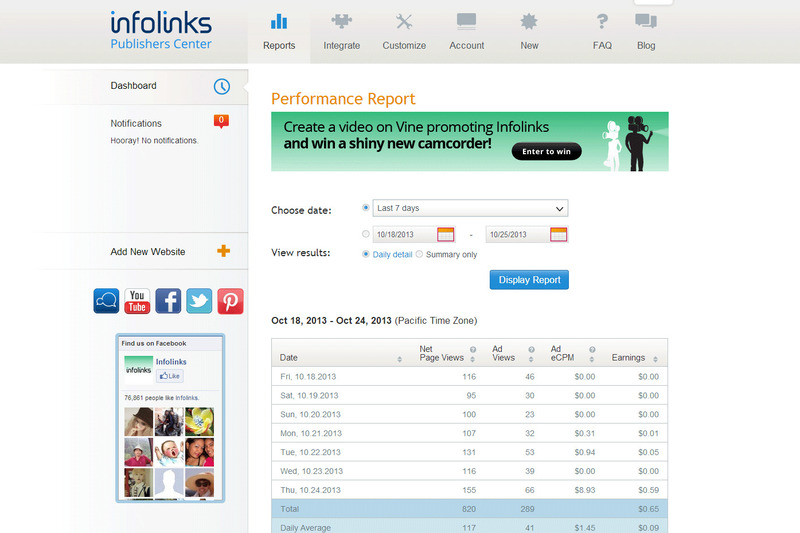Click the Display Report button
This screenshot has height=533, width=800.
[x=529, y=280]
